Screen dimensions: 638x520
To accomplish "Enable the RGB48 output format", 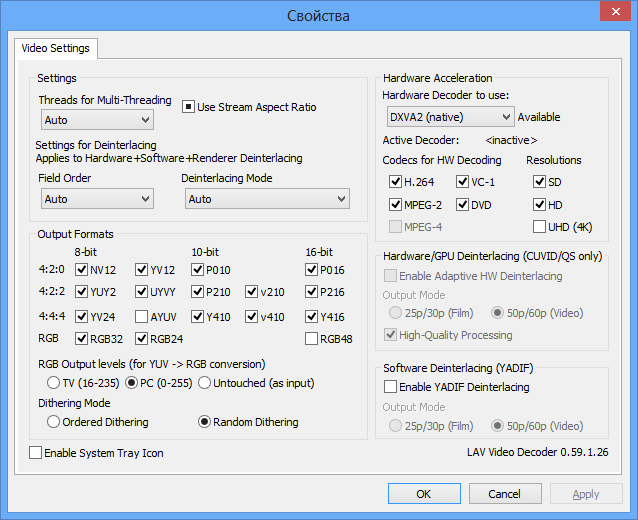I will (x=312, y=339).
